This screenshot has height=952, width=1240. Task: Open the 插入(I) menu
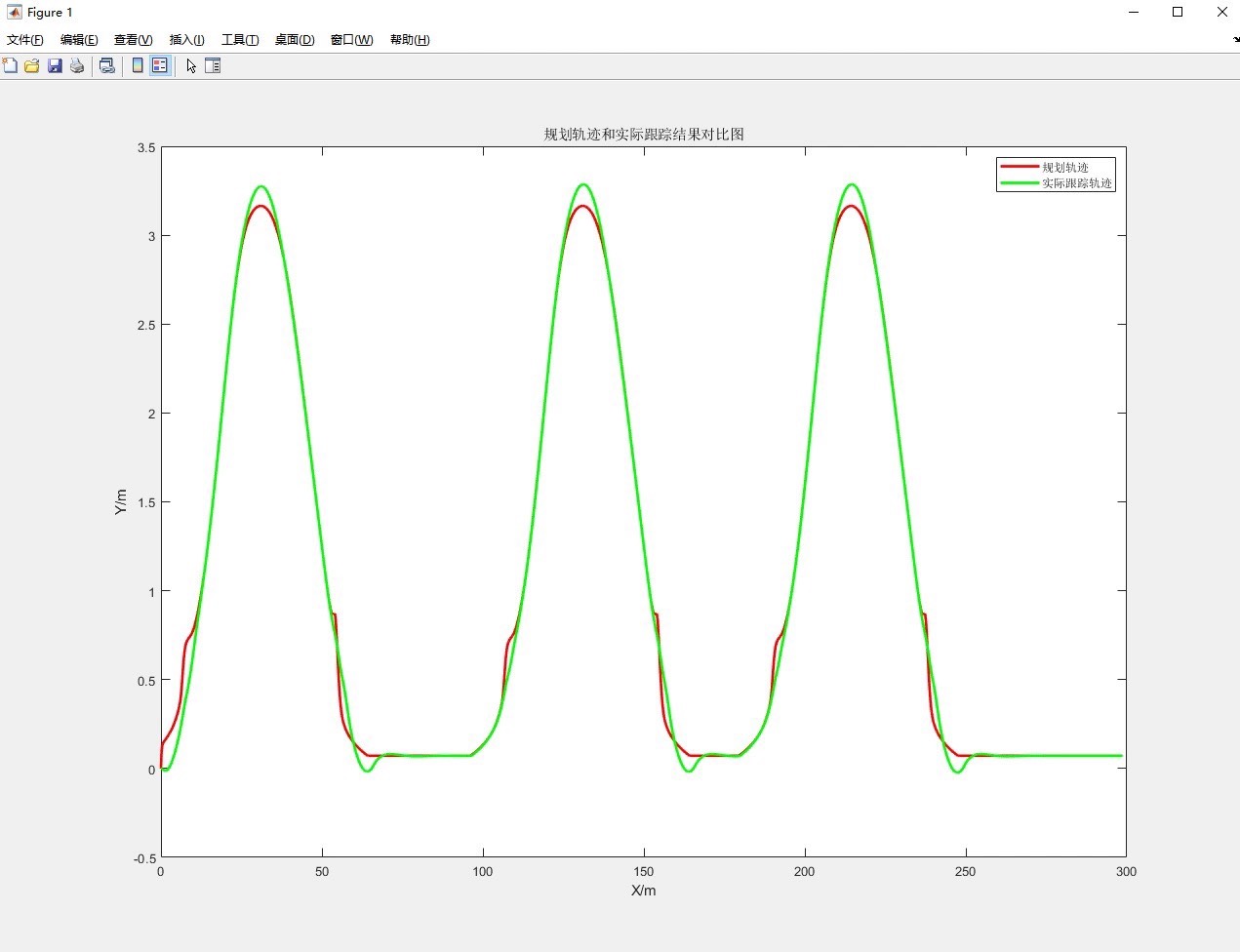tap(187, 40)
